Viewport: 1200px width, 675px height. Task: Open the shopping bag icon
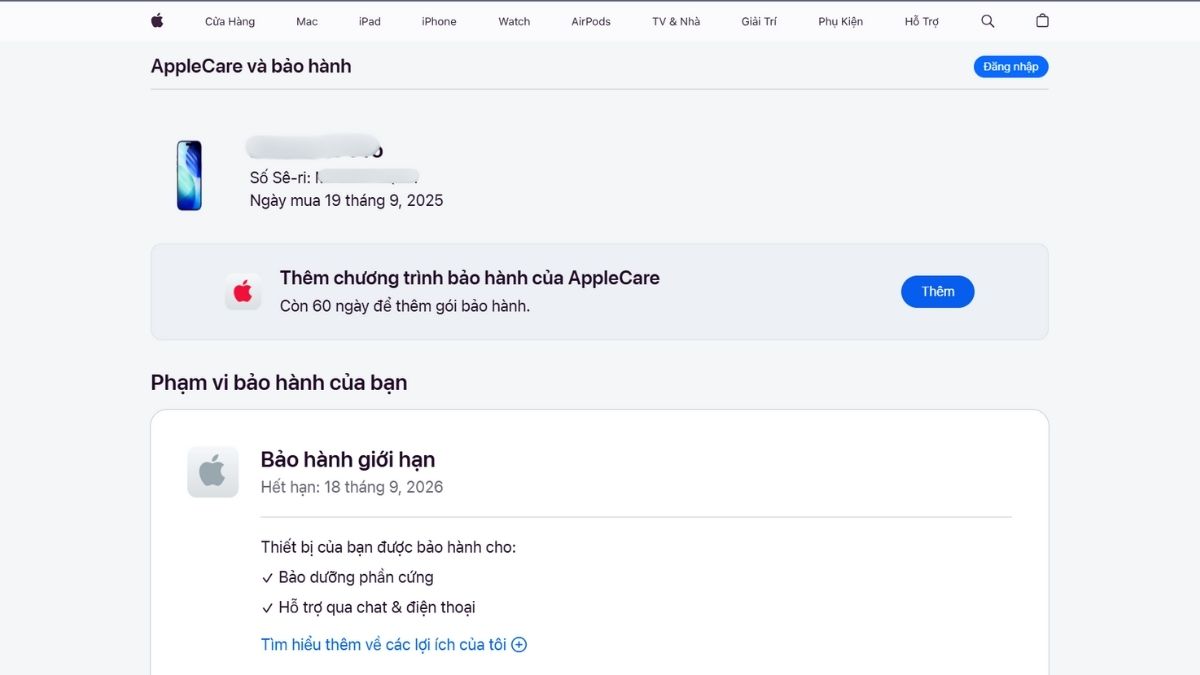click(1043, 21)
